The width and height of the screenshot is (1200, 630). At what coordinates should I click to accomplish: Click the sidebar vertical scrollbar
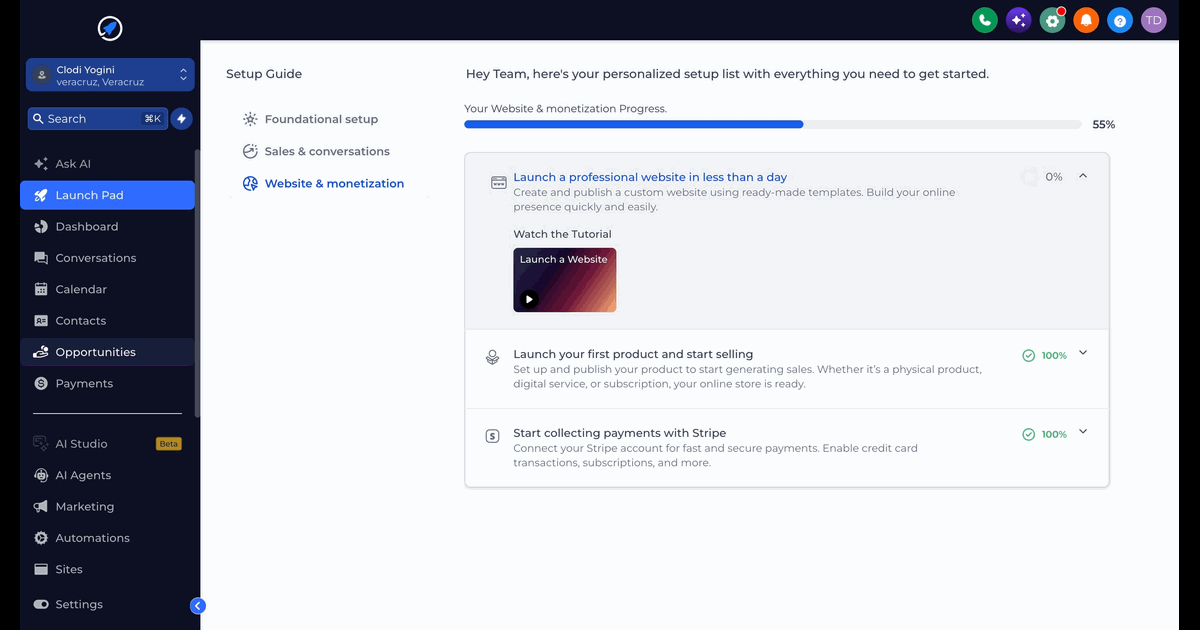click(197, 283)
